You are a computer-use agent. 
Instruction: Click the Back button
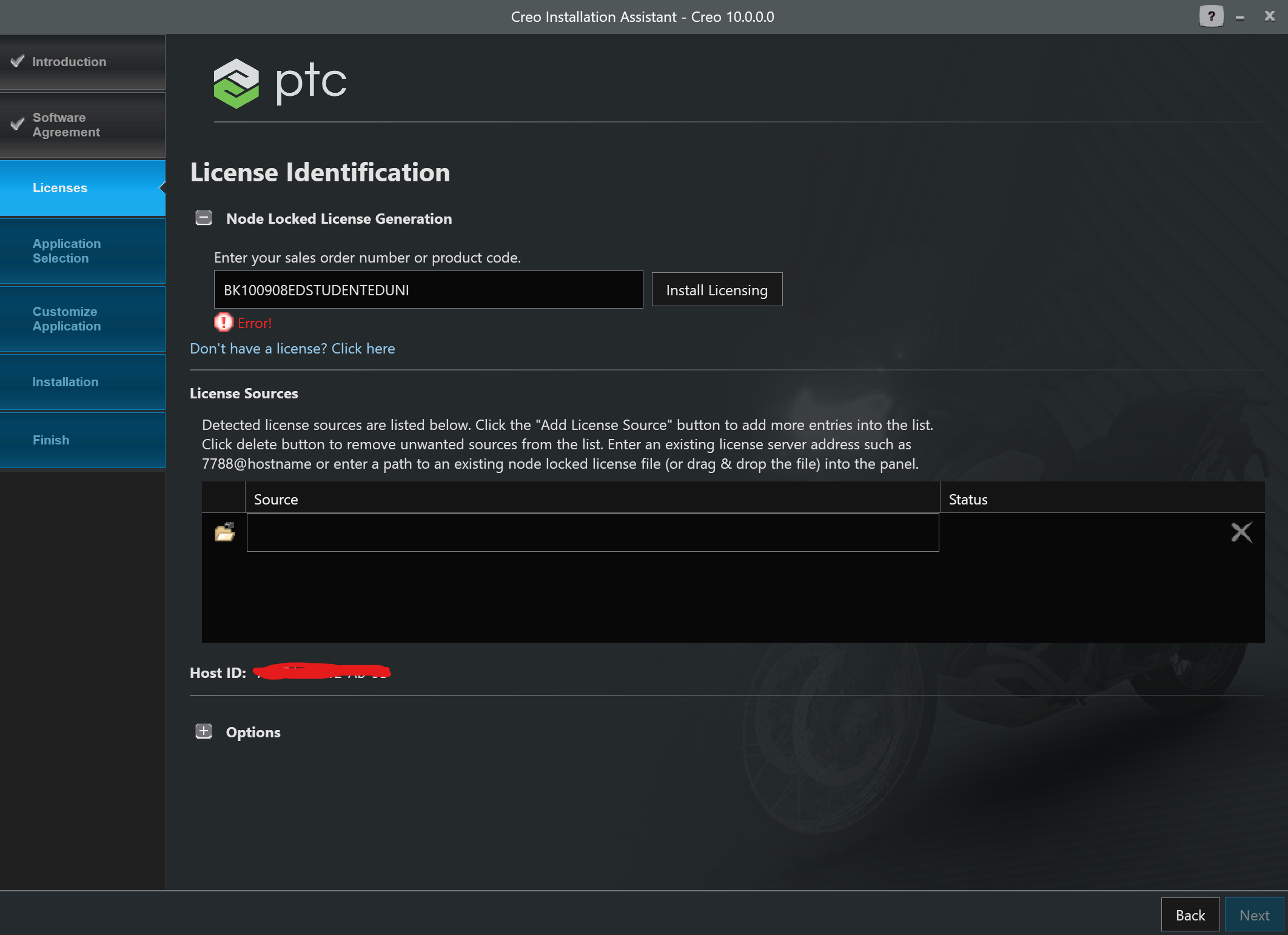click(x=1190, y=914)
